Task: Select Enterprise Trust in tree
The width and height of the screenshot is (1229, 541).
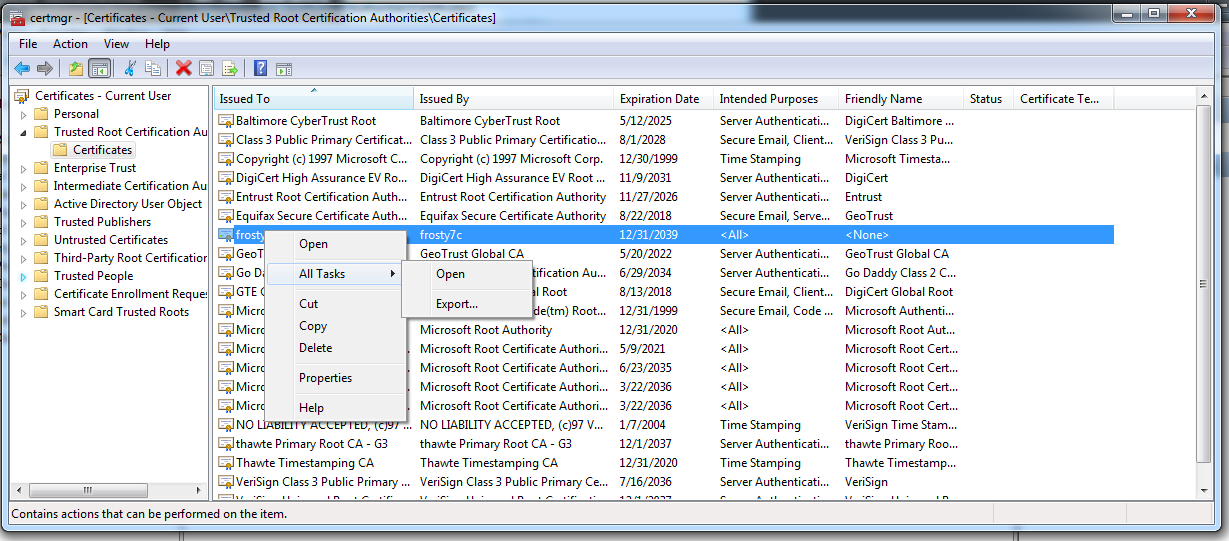Action: pyautogui.click(x=95, y=168)
